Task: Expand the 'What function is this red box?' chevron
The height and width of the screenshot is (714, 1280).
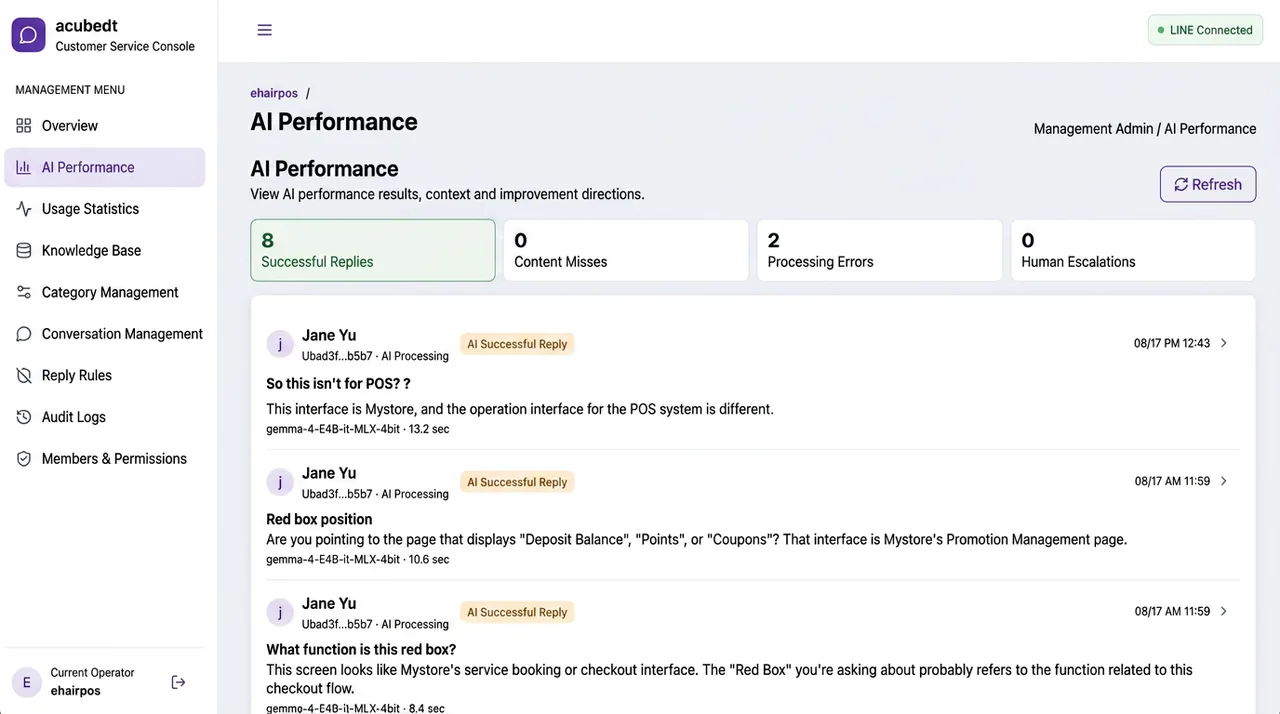Action: coord(1224,611)
